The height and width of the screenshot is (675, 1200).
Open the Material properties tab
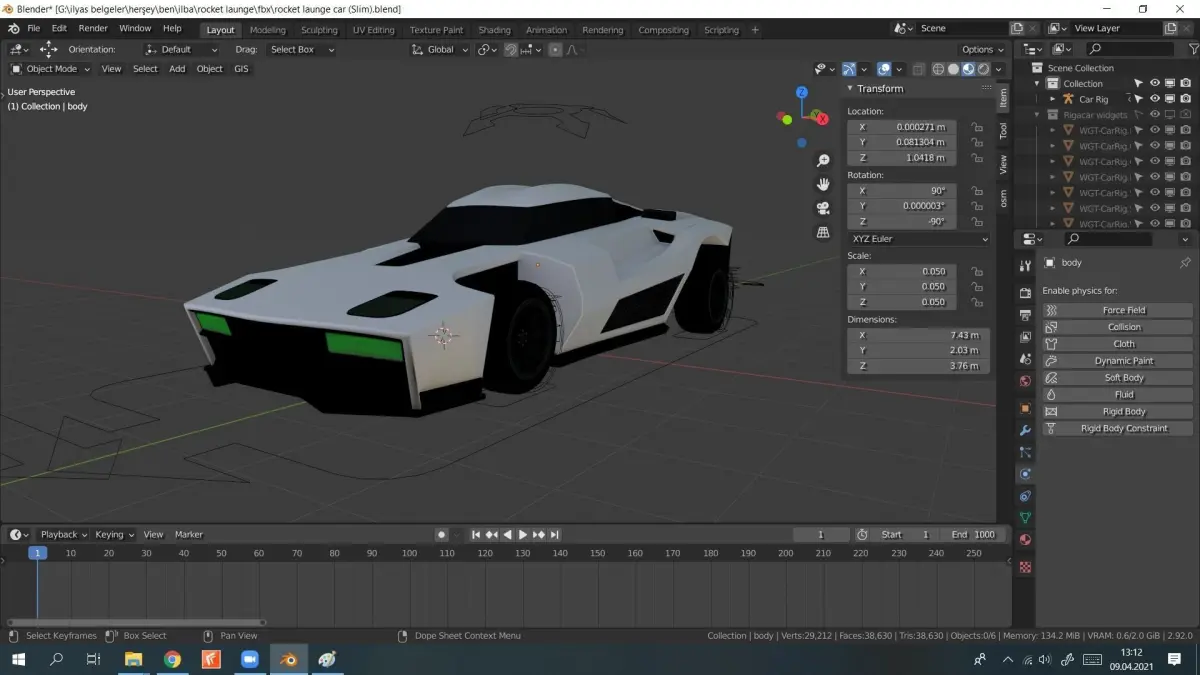[x=1025, y=540]
